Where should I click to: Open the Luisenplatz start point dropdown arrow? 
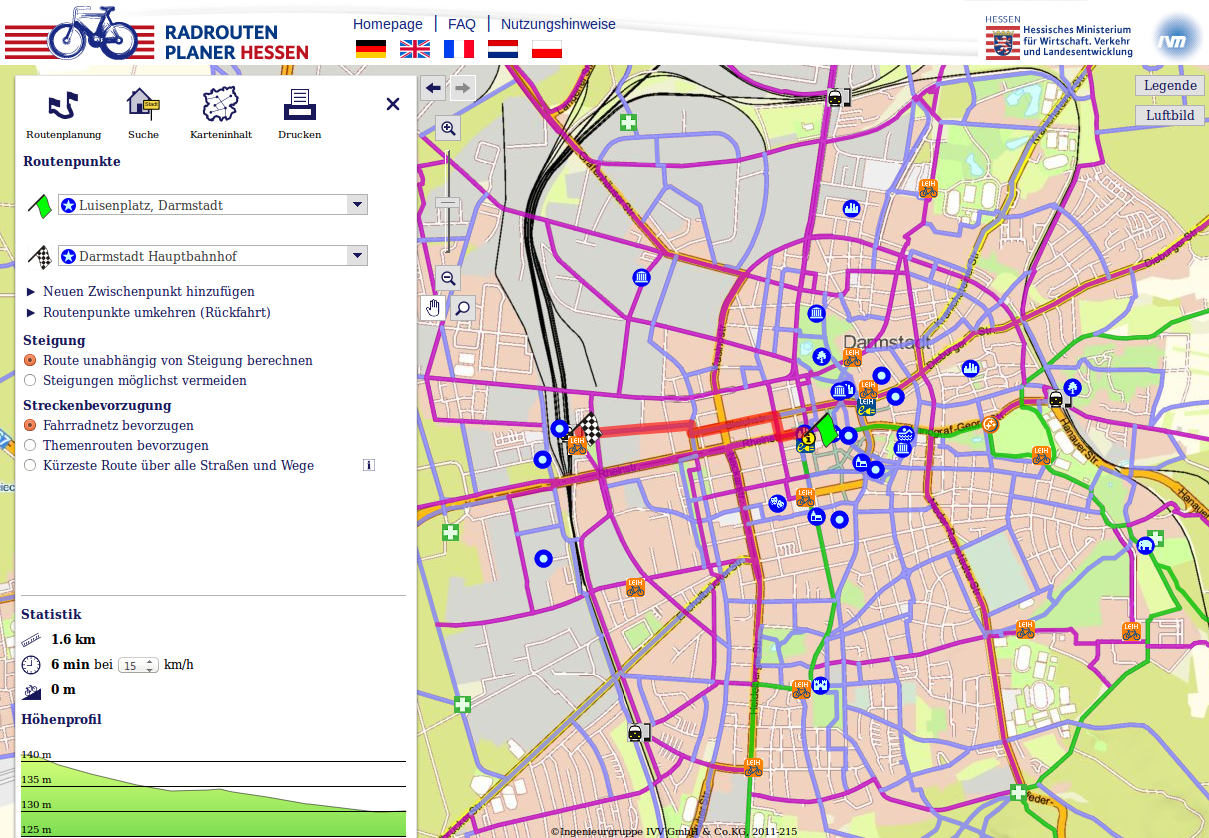(x=357, y=205)
